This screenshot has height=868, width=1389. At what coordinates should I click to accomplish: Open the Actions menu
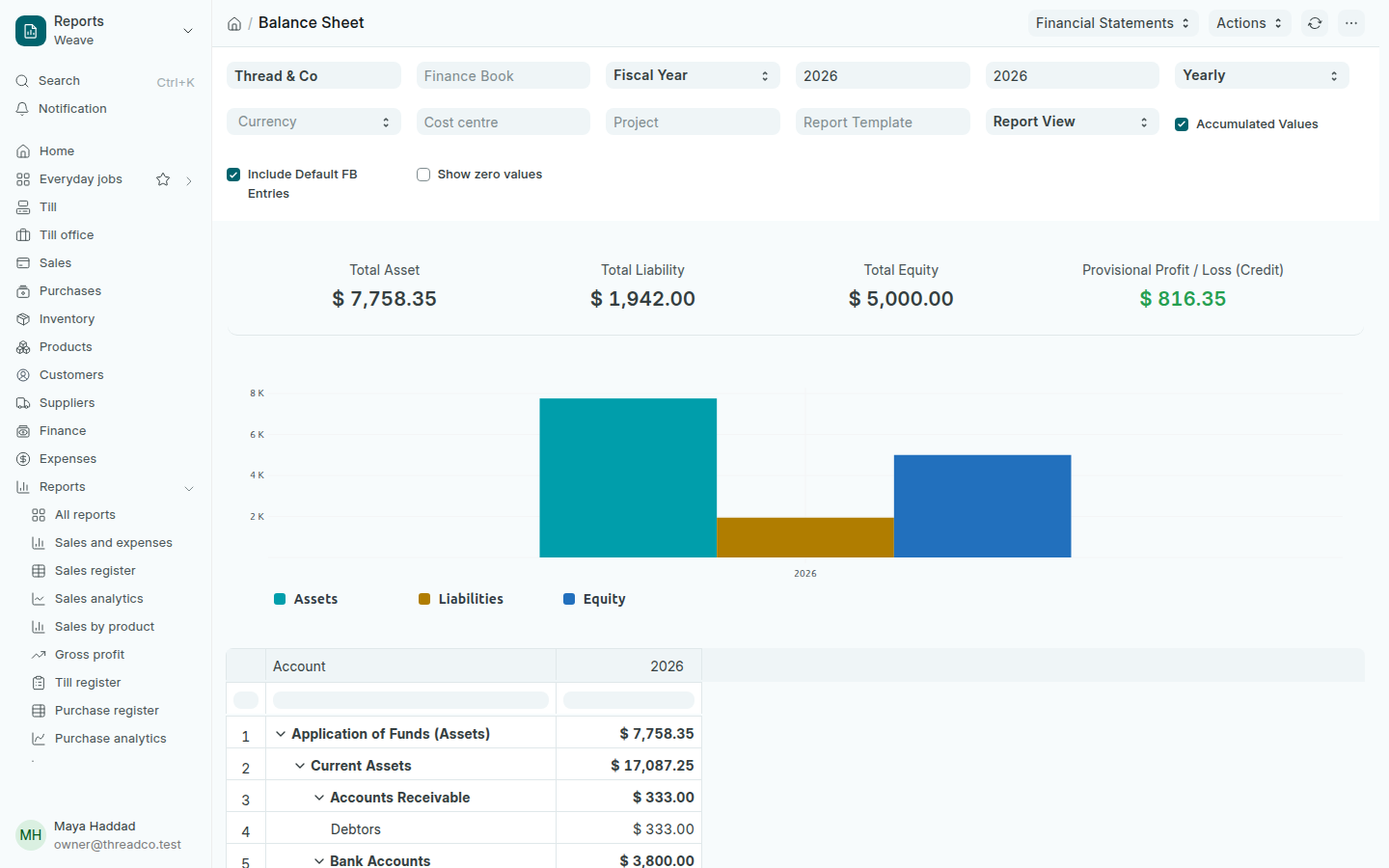pos(1250,23)
